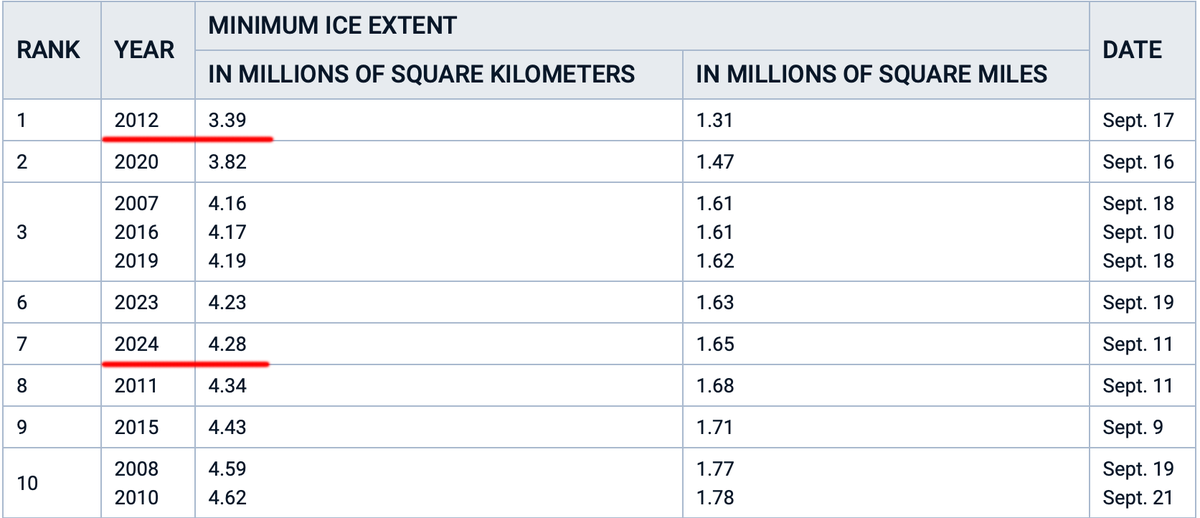This screenshot has width=1200, height=518.
Task: Click the 4.28 value
Action: tap(227, 344)
